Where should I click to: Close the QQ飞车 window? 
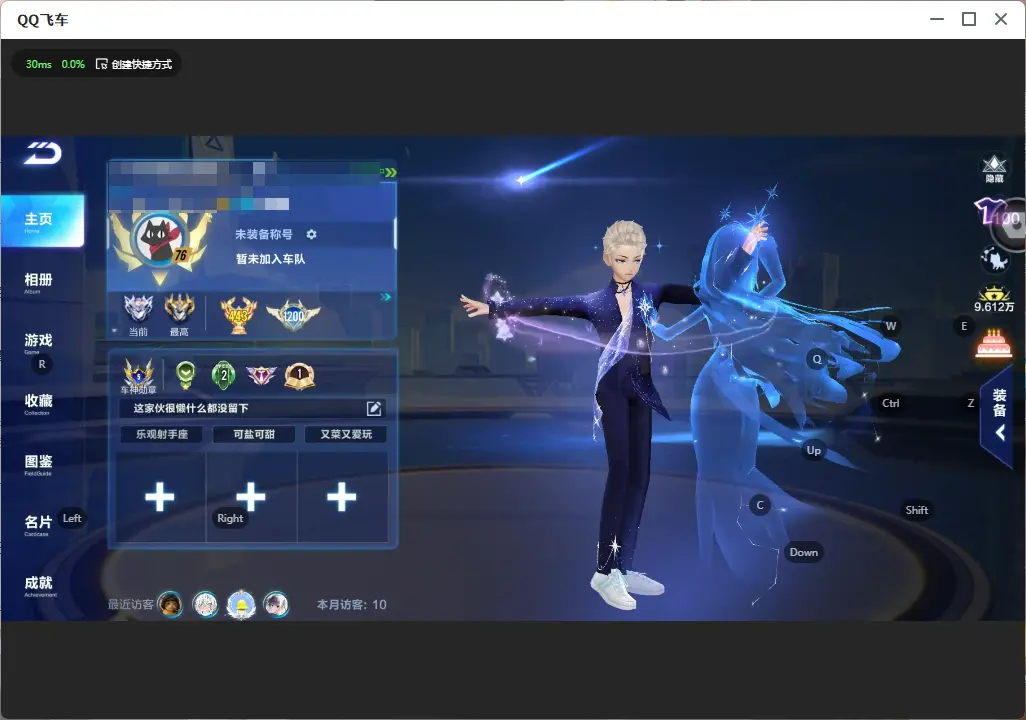[1001, 20]
